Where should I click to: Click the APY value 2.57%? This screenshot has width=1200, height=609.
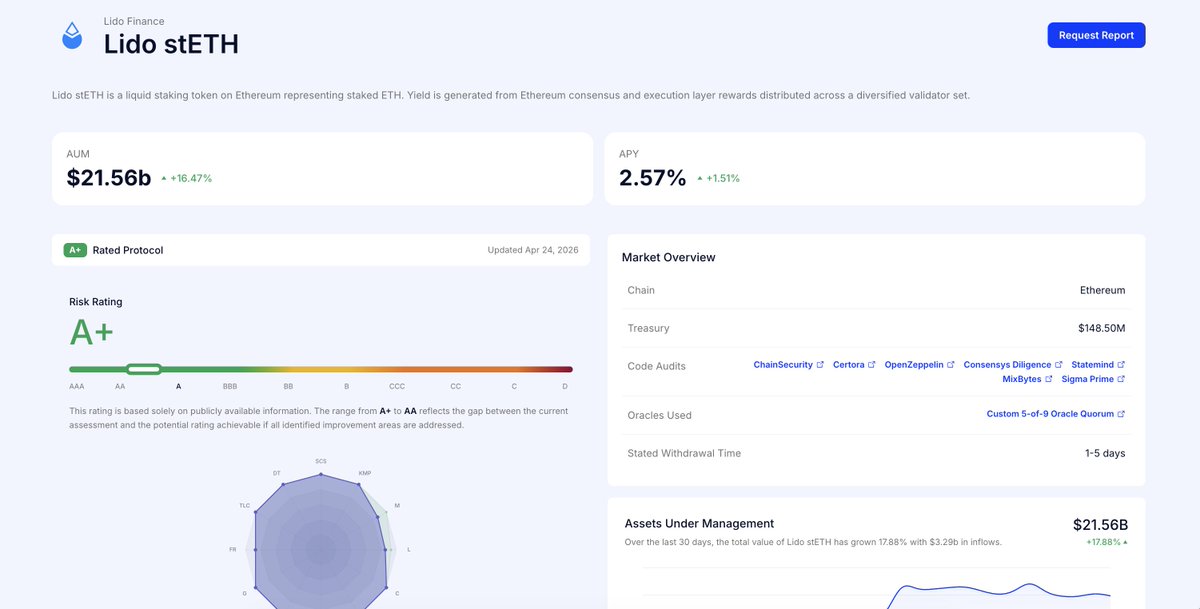653,178
